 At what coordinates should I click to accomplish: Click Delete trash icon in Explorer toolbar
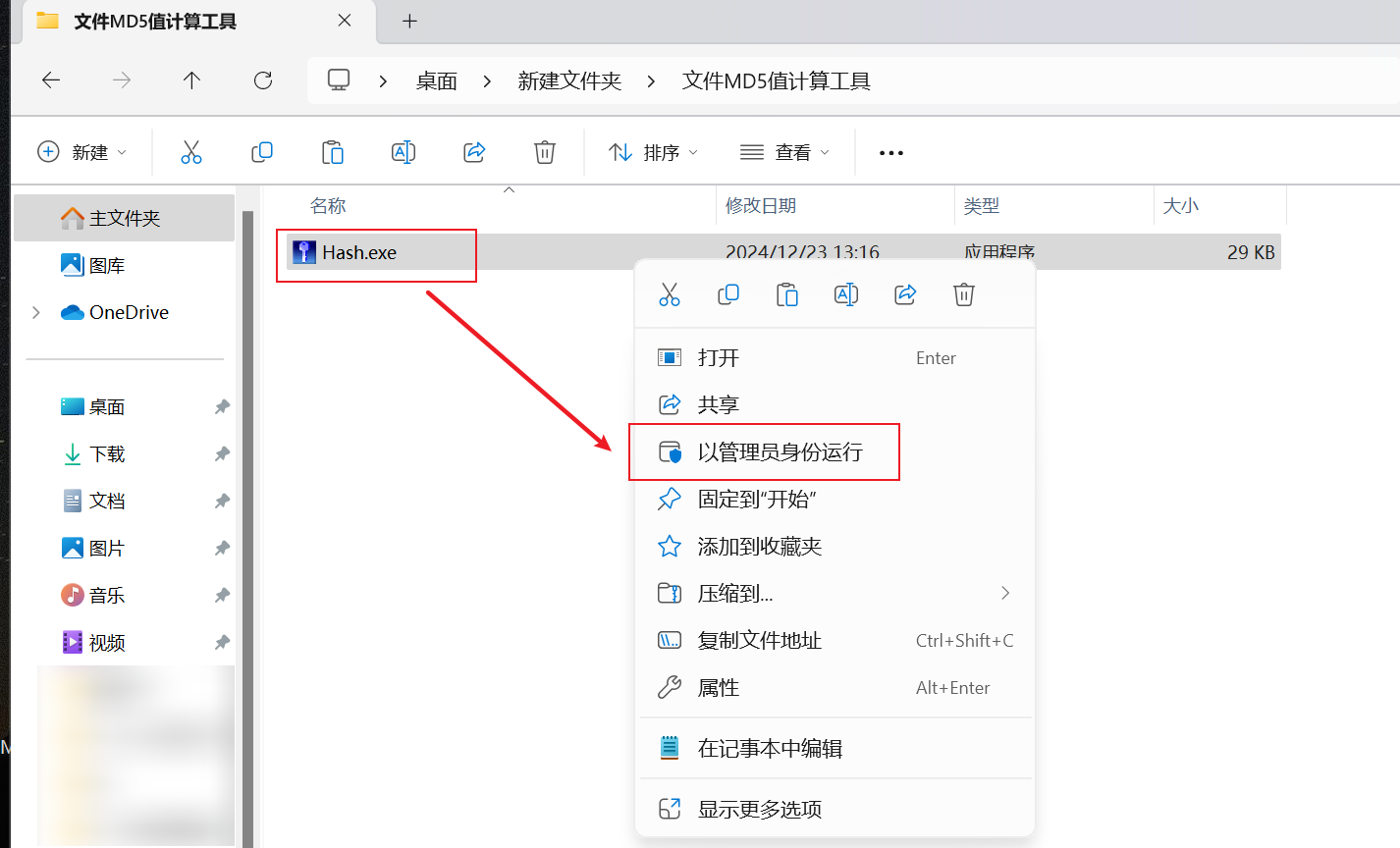coord(545,152)
